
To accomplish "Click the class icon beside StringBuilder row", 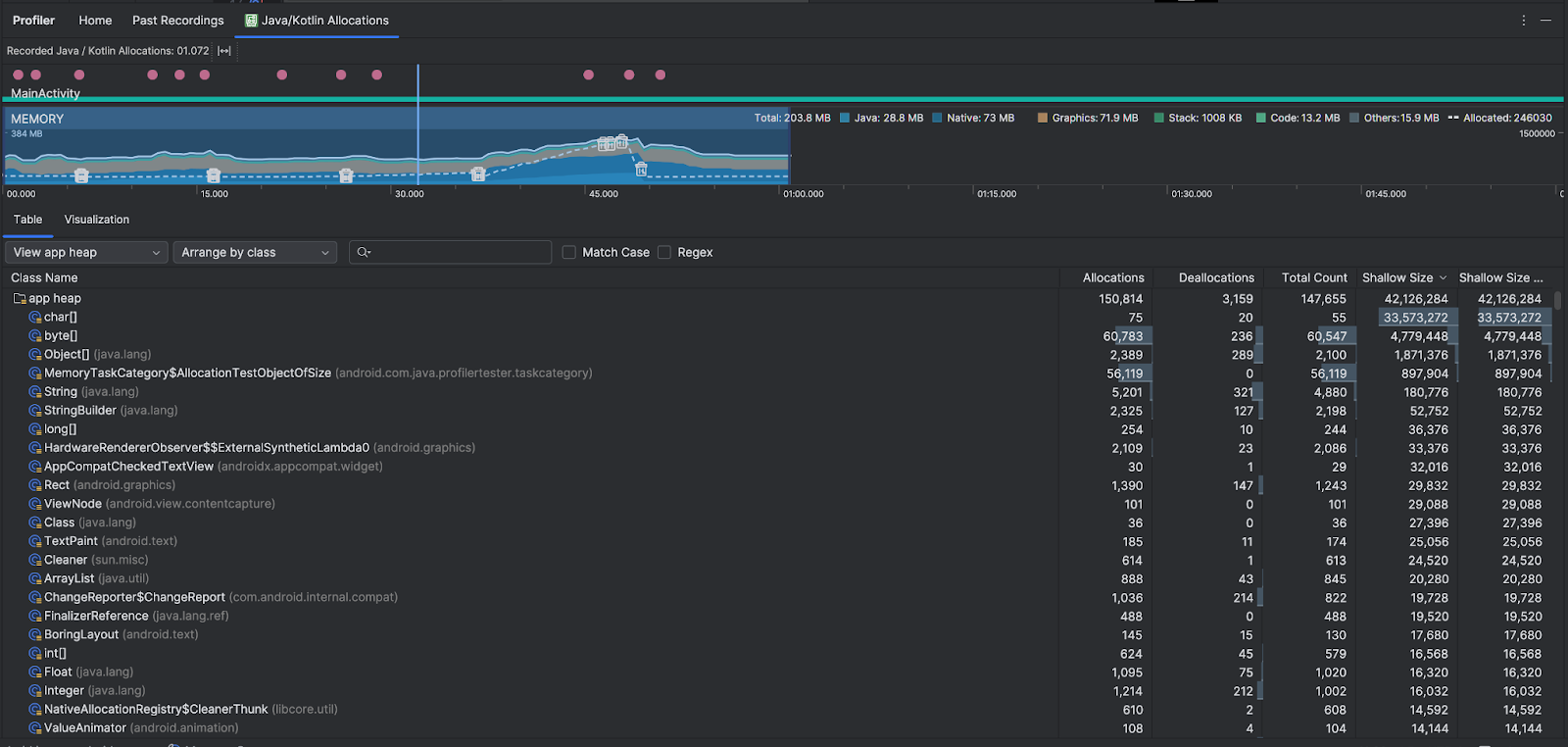I will tap(35, 411).
